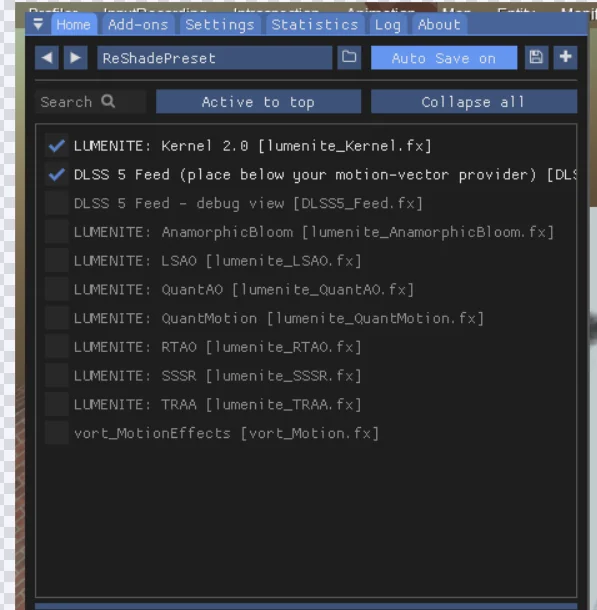Add a new preset with plus icon
This screenshot has height=610, width=597.
pos(565,58)
